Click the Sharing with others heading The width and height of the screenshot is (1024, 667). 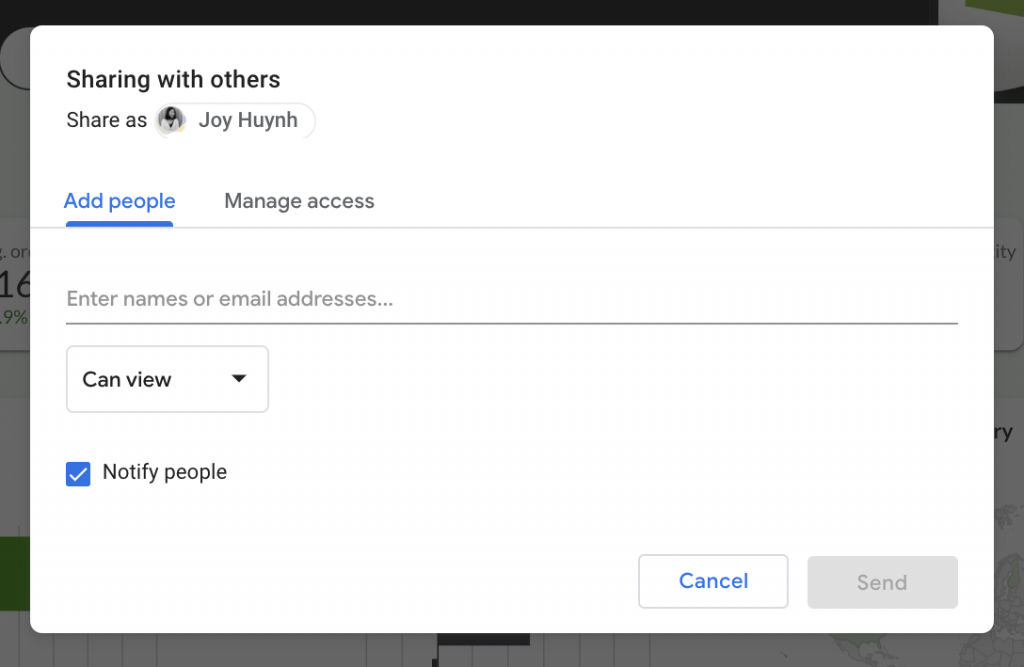[173, 79]
